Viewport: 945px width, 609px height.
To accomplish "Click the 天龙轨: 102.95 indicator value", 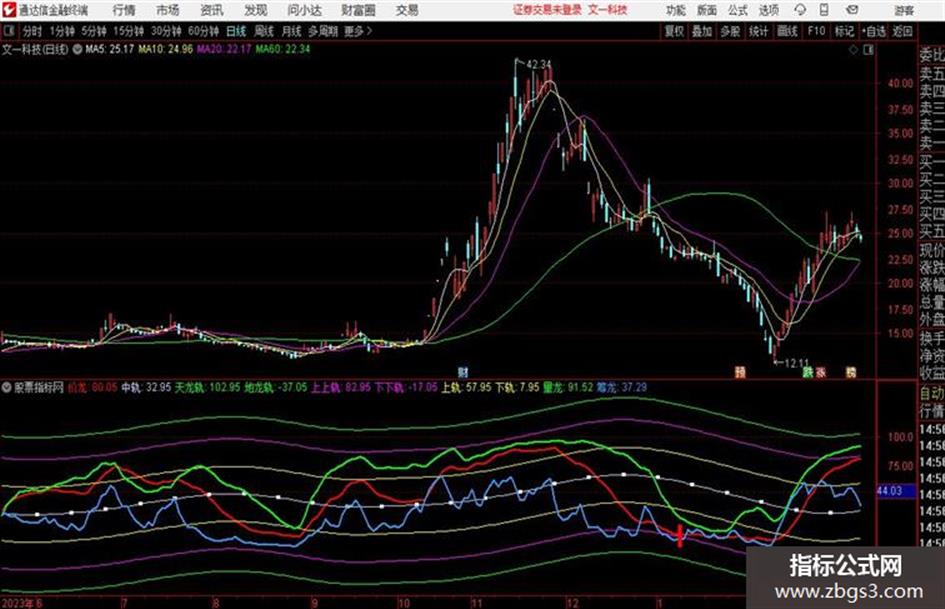I will 207,387.
